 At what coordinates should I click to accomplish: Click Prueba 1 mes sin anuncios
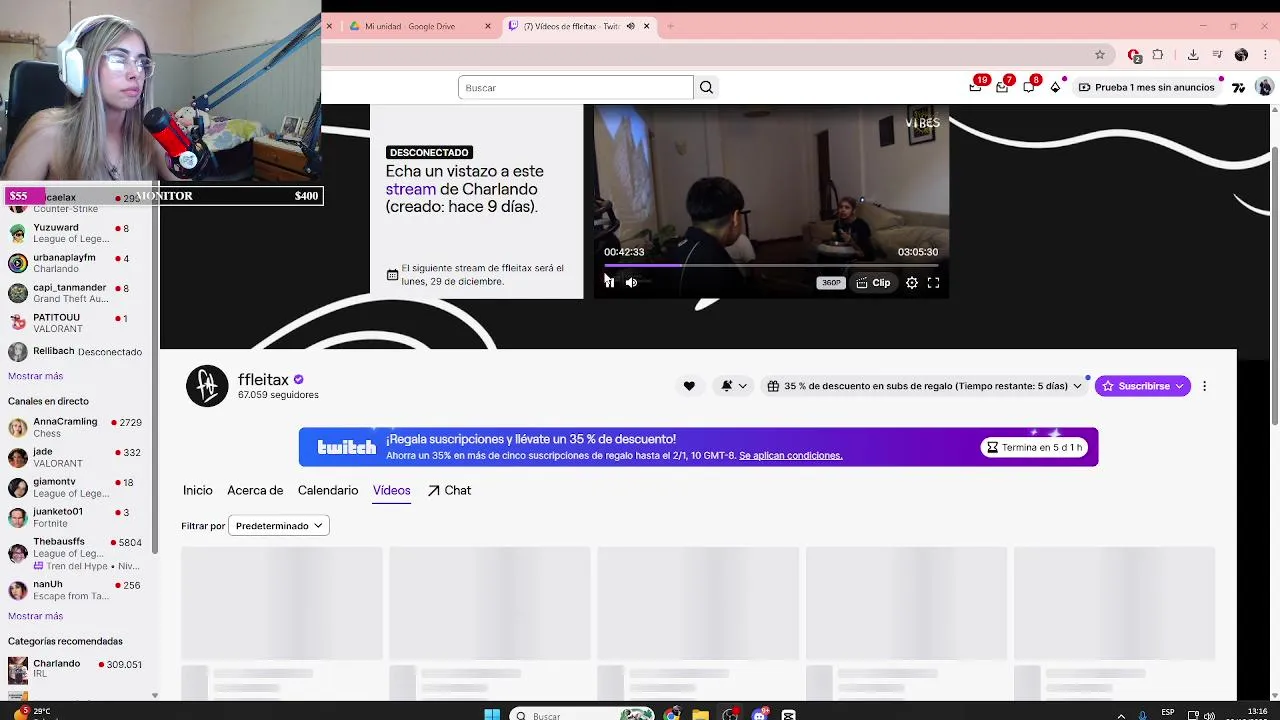1146,87
